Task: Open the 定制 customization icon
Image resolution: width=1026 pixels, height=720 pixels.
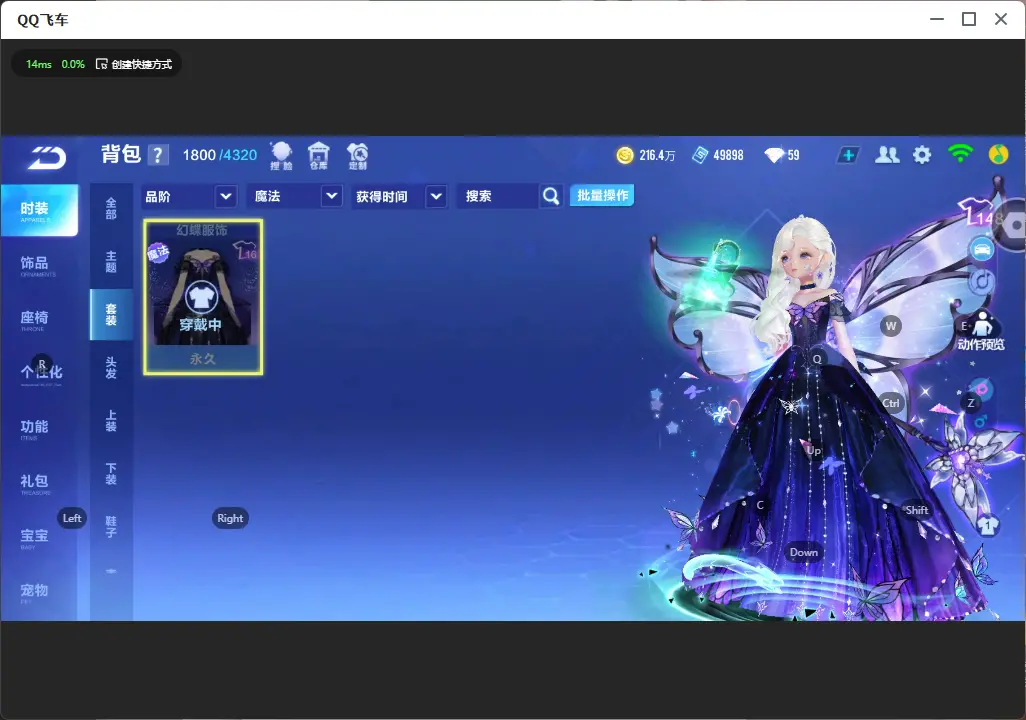Action: point(357,156)
